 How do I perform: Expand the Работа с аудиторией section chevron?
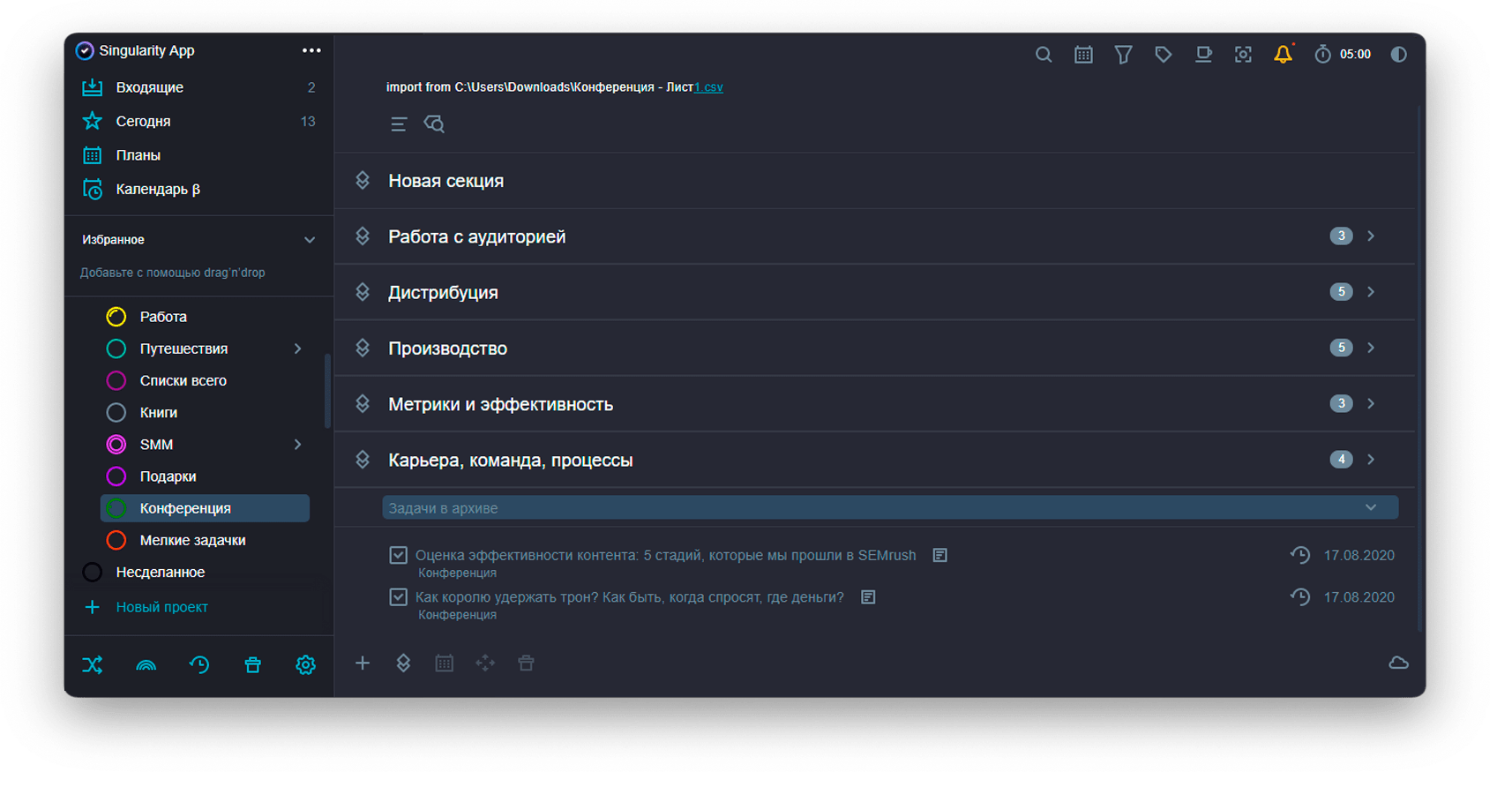tap(1372, 236)
